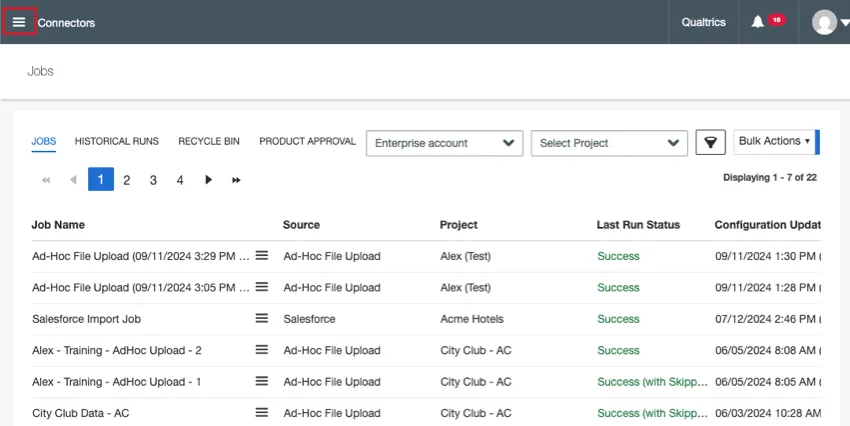Switch to the Historical Runs tab
The height and width of the screenshot is (426, 850).
tap(117, 142)
